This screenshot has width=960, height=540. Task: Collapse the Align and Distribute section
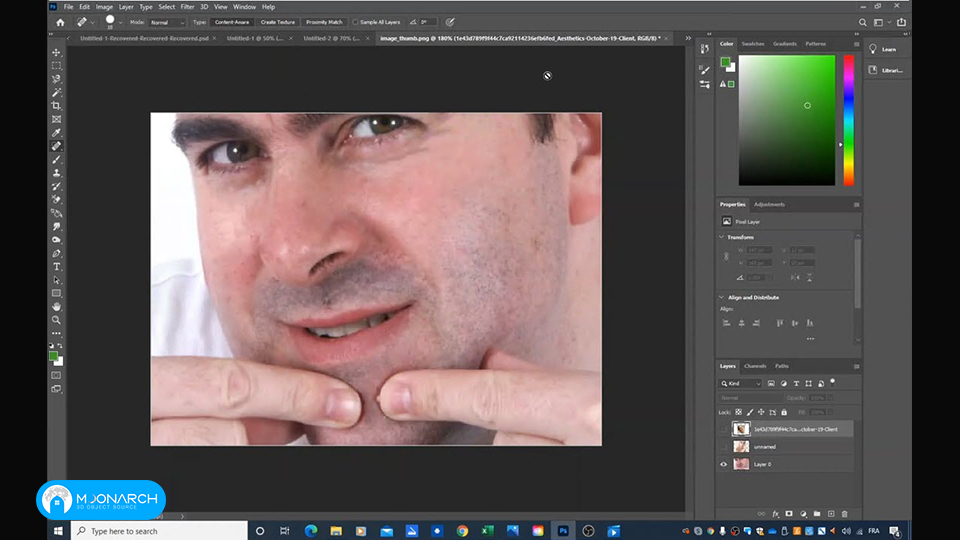coord(722,297)
